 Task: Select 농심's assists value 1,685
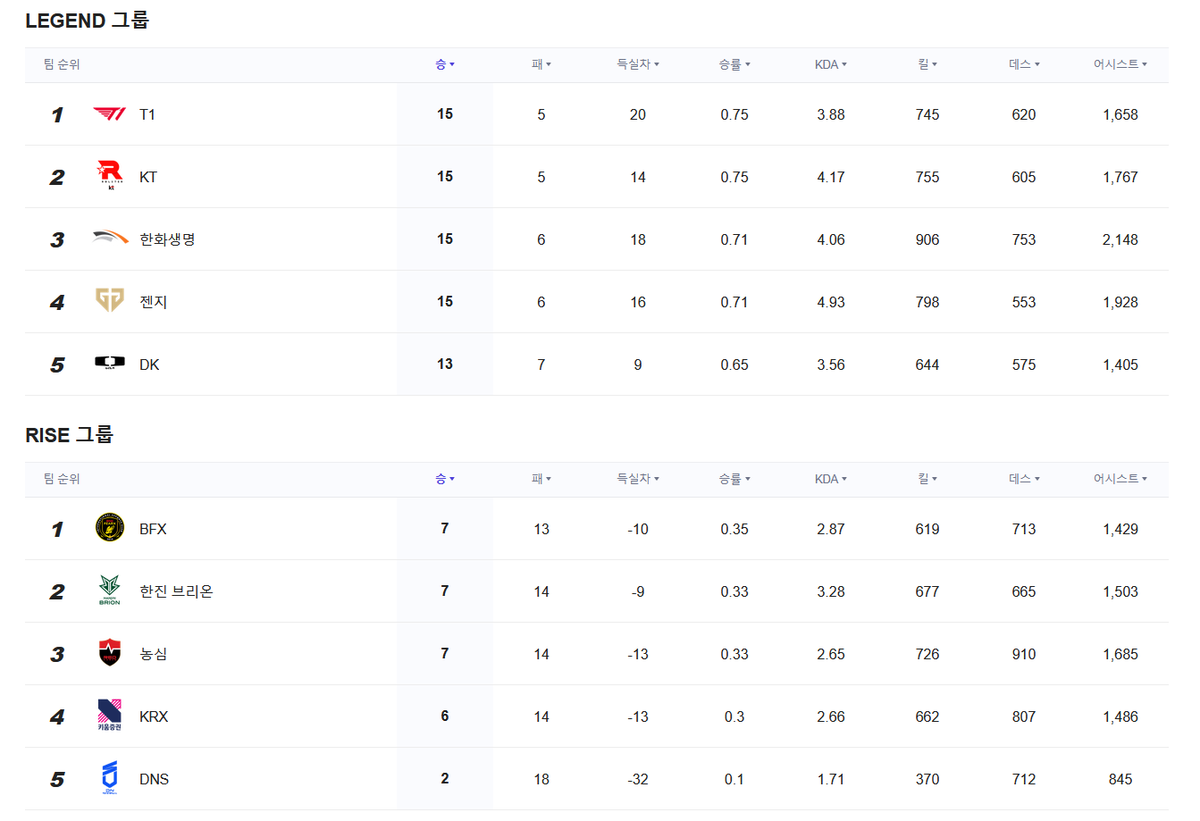[x=1120, y=654]
